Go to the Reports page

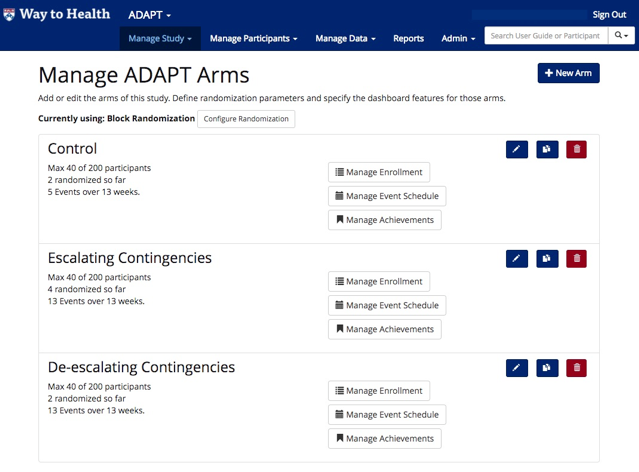(x=408, y=38)
